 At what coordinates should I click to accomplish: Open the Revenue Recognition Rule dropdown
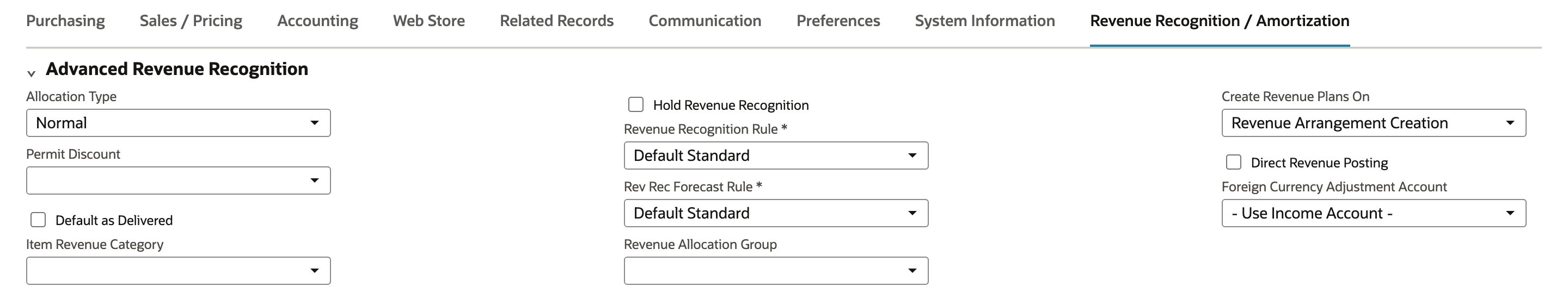pos(776,155)
